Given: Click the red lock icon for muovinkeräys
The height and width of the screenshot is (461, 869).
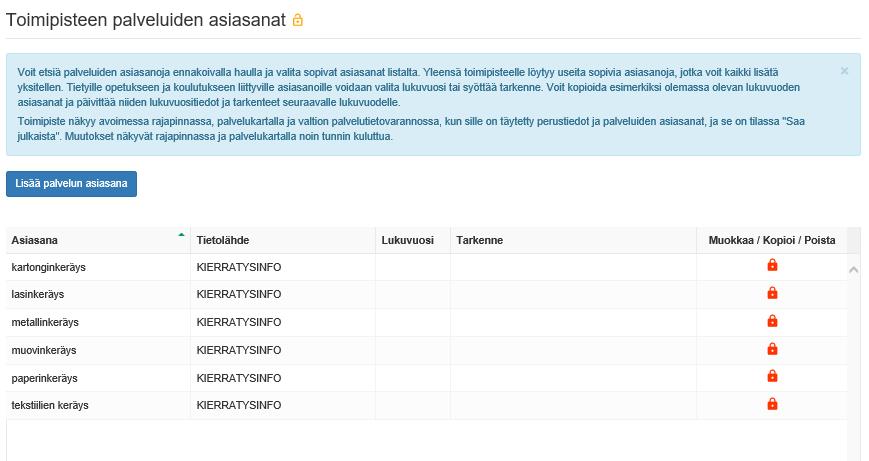Looking at the screenshot, I should click(772, 349).
